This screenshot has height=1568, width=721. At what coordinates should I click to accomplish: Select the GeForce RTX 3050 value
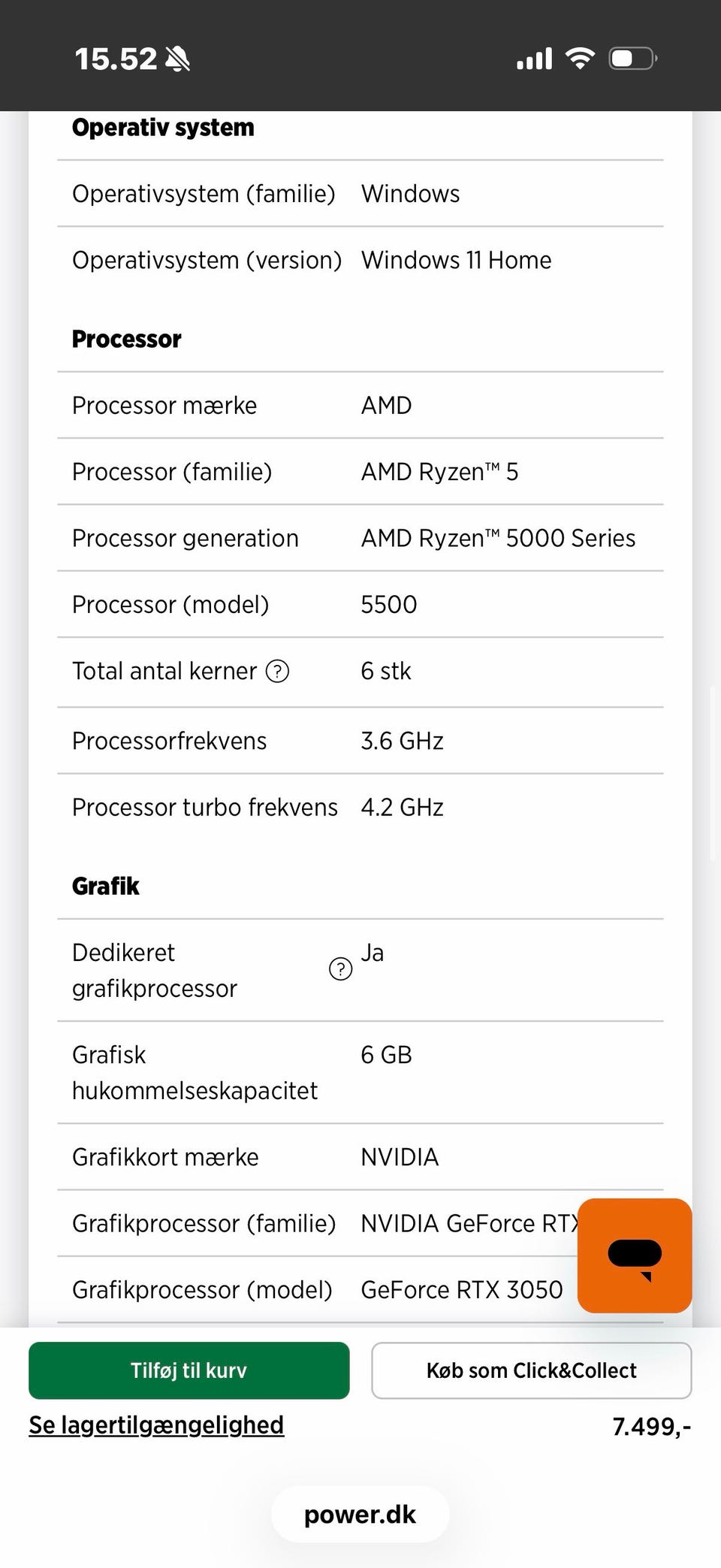(x=461, y=1289)
